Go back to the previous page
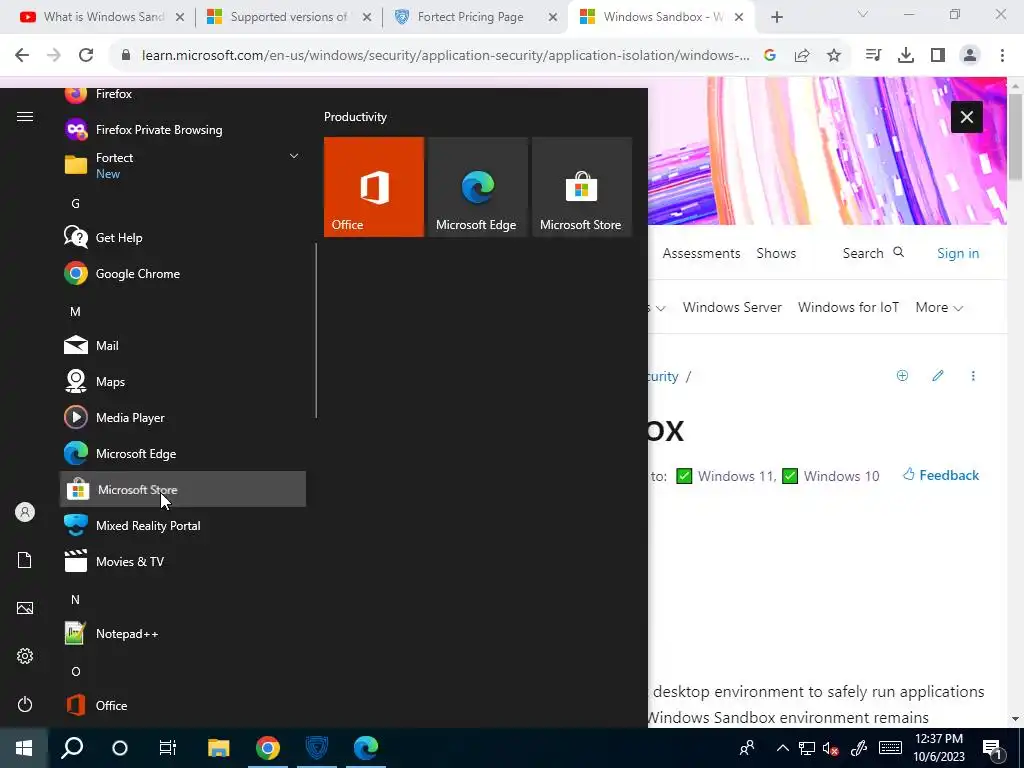The height and width of the screenshot is (768, 1024). 22,55
